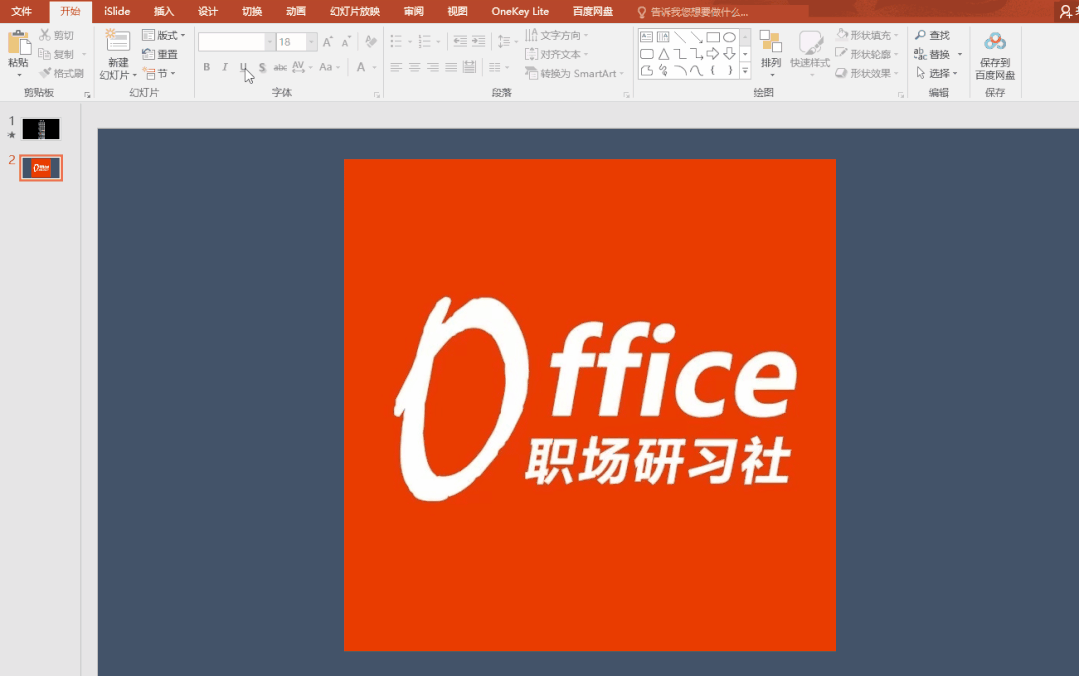Switch to the Animations (动画) tab
Image resolution: width=1079 pixels, height=676 pixels.
point(296,12)
